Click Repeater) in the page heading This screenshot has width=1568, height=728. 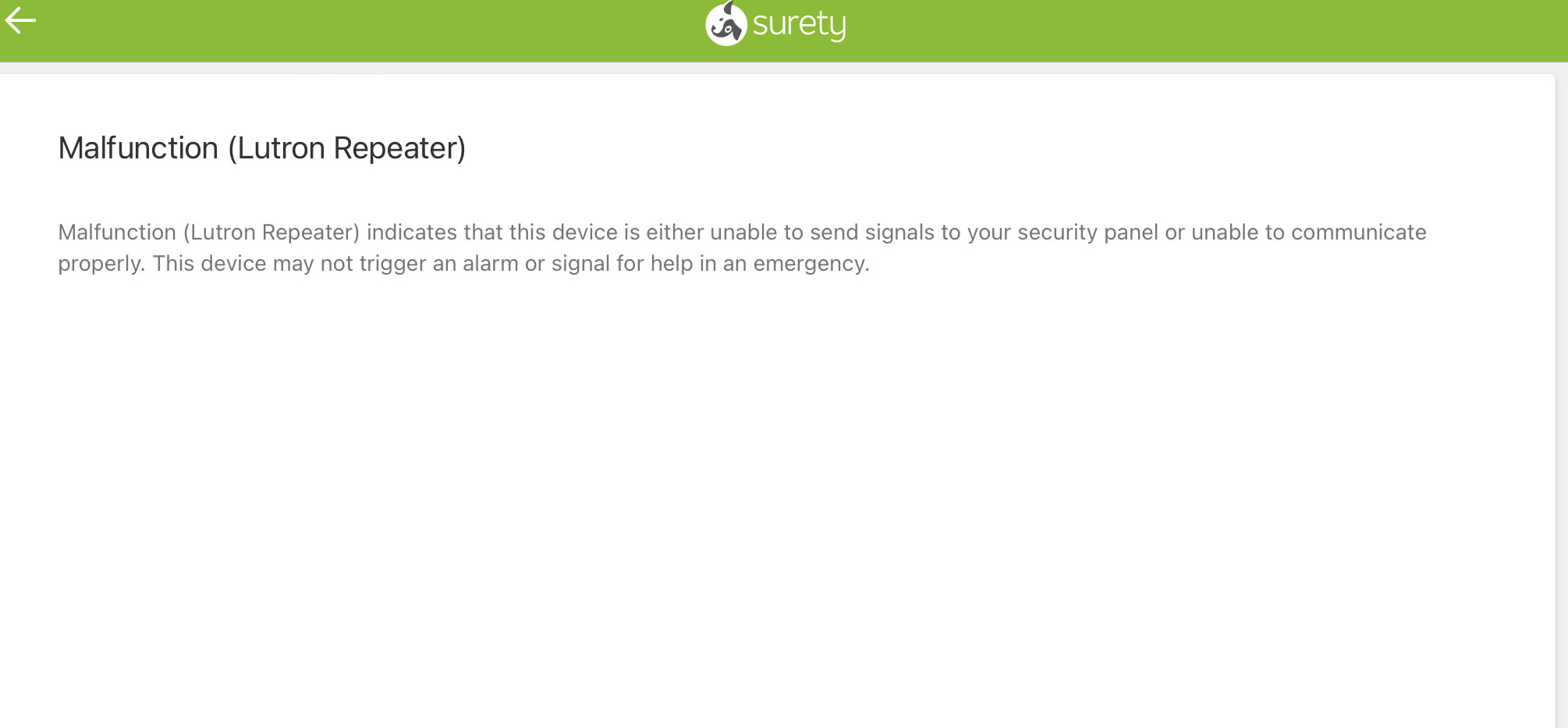coord(399,148)
